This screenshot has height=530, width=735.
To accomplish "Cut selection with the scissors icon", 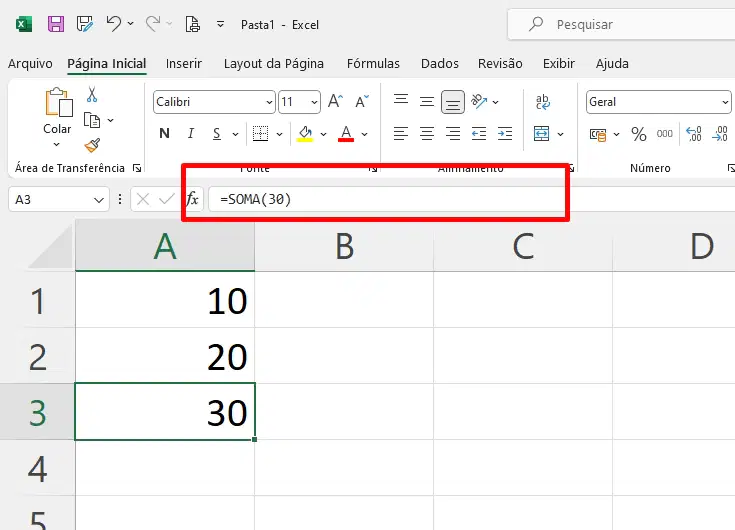I will (x=92, y=94).
